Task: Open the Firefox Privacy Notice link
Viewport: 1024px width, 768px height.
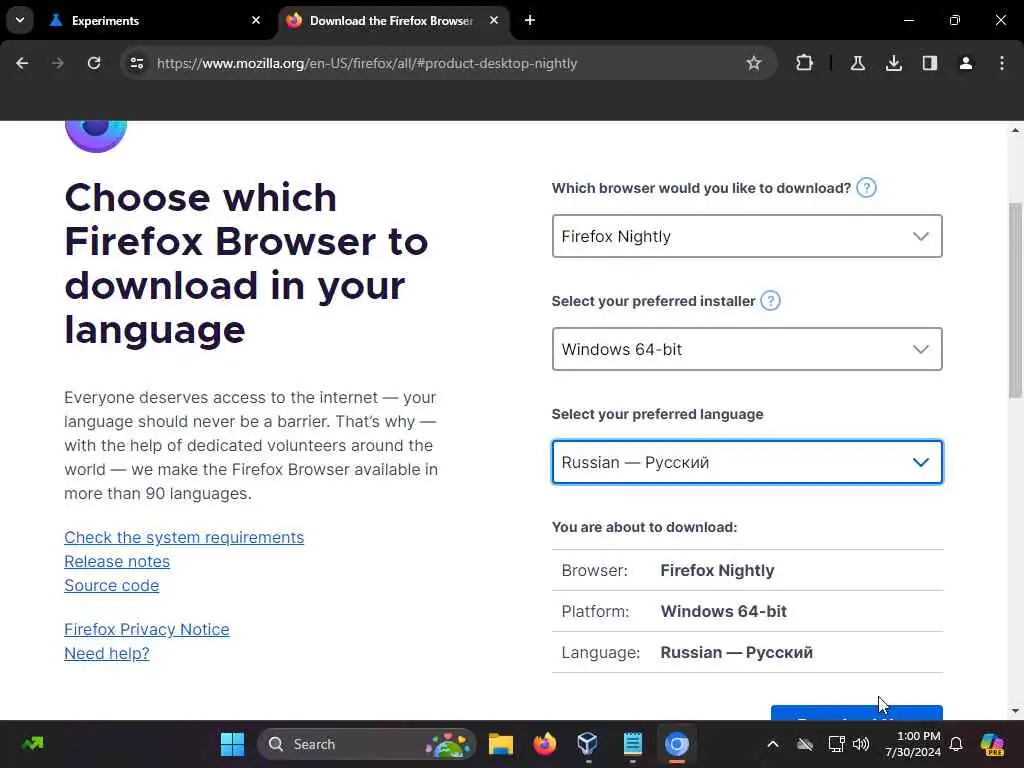Action: click(x=146, y=629)
